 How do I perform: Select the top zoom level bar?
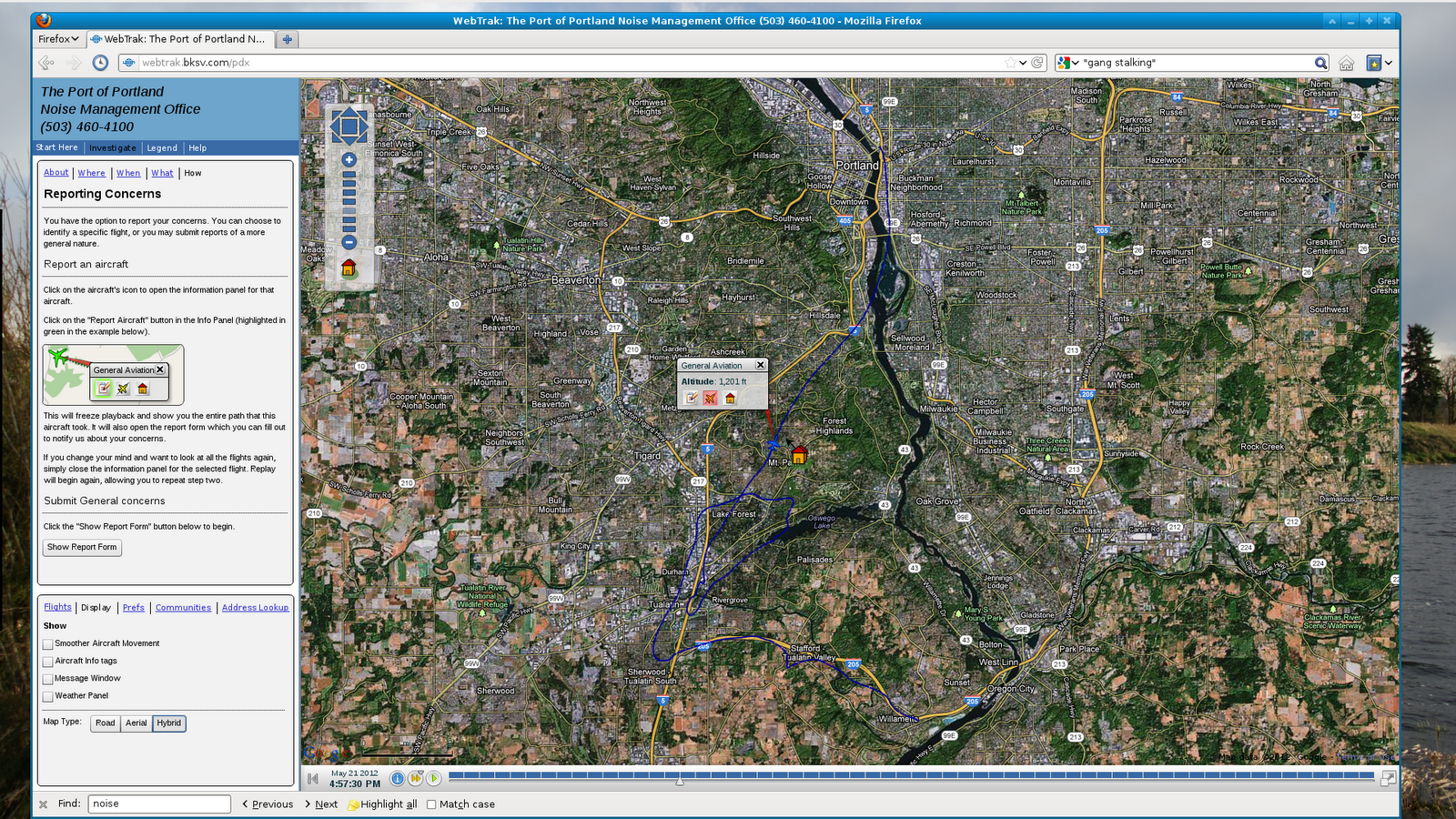(349, 174)
